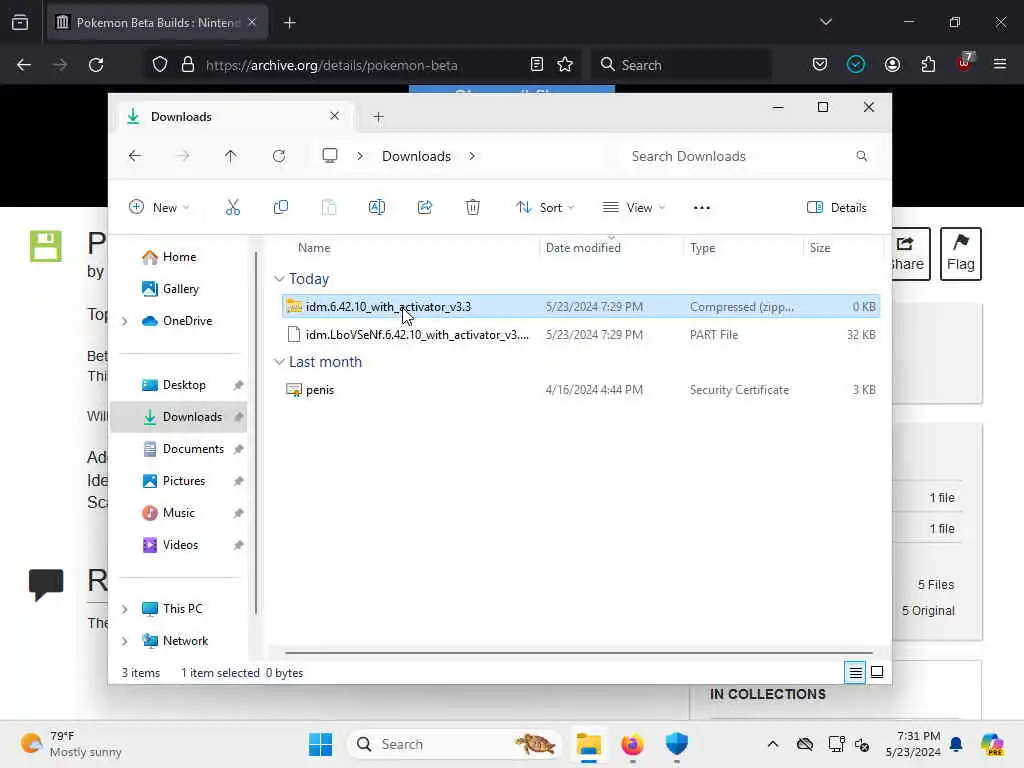The height and width of the screenshot is (768, 1024).
Task: Refresh the Downloads folder view
Action: point(279,156)
